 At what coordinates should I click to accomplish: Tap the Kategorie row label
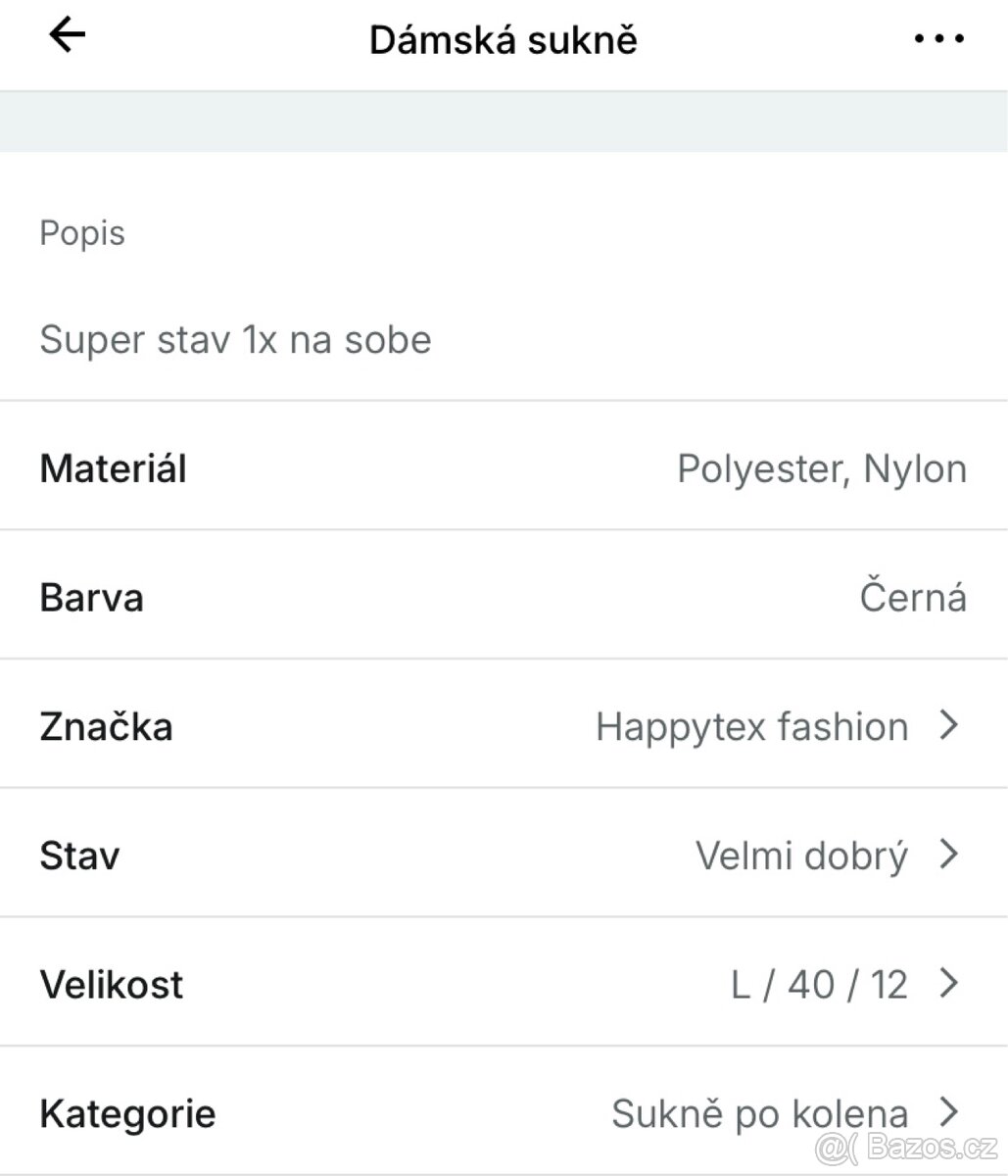127,1113
